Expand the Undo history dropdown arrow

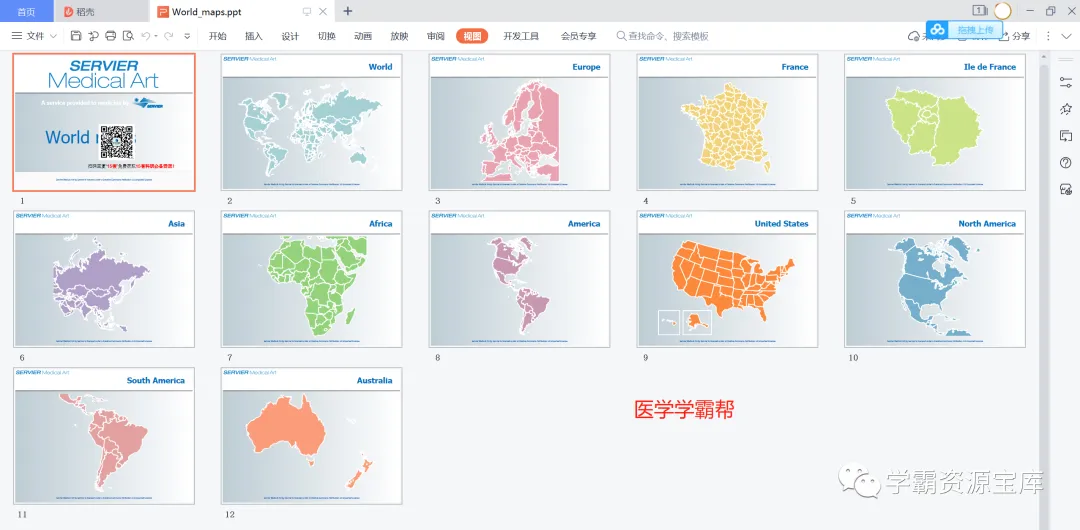156,36
